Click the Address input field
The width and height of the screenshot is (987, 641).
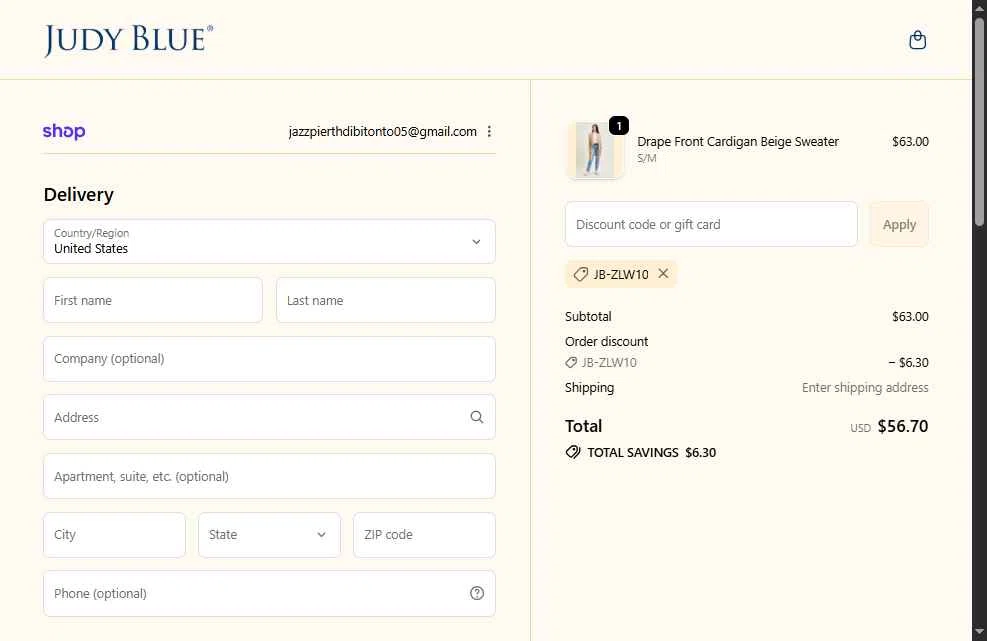pos(269,417)
